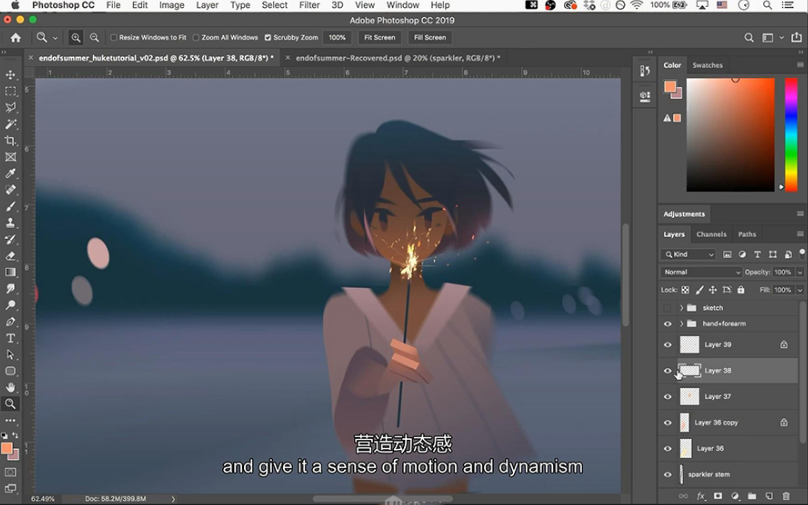The image size is (808, 505).
Task: Hide Layer 39 using its eye icon
Action: pyautogui.click(x=668, y=345)
